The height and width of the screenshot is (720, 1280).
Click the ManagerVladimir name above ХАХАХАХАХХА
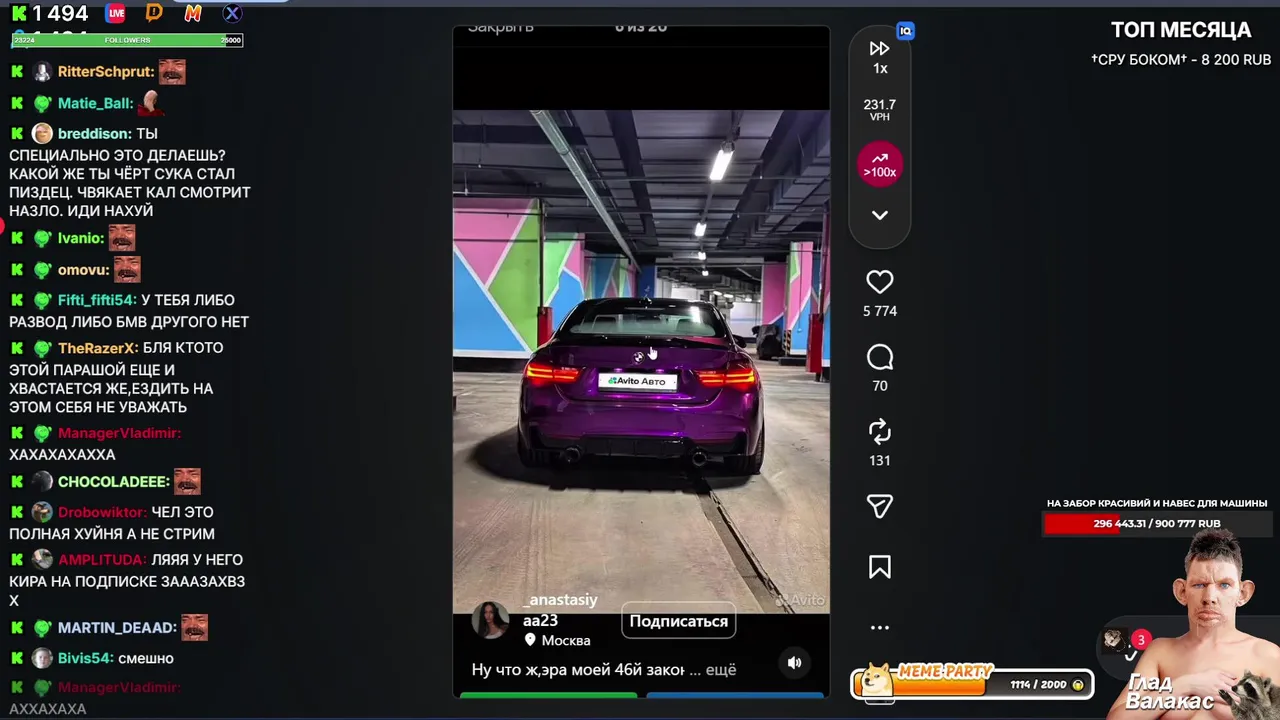119,433
